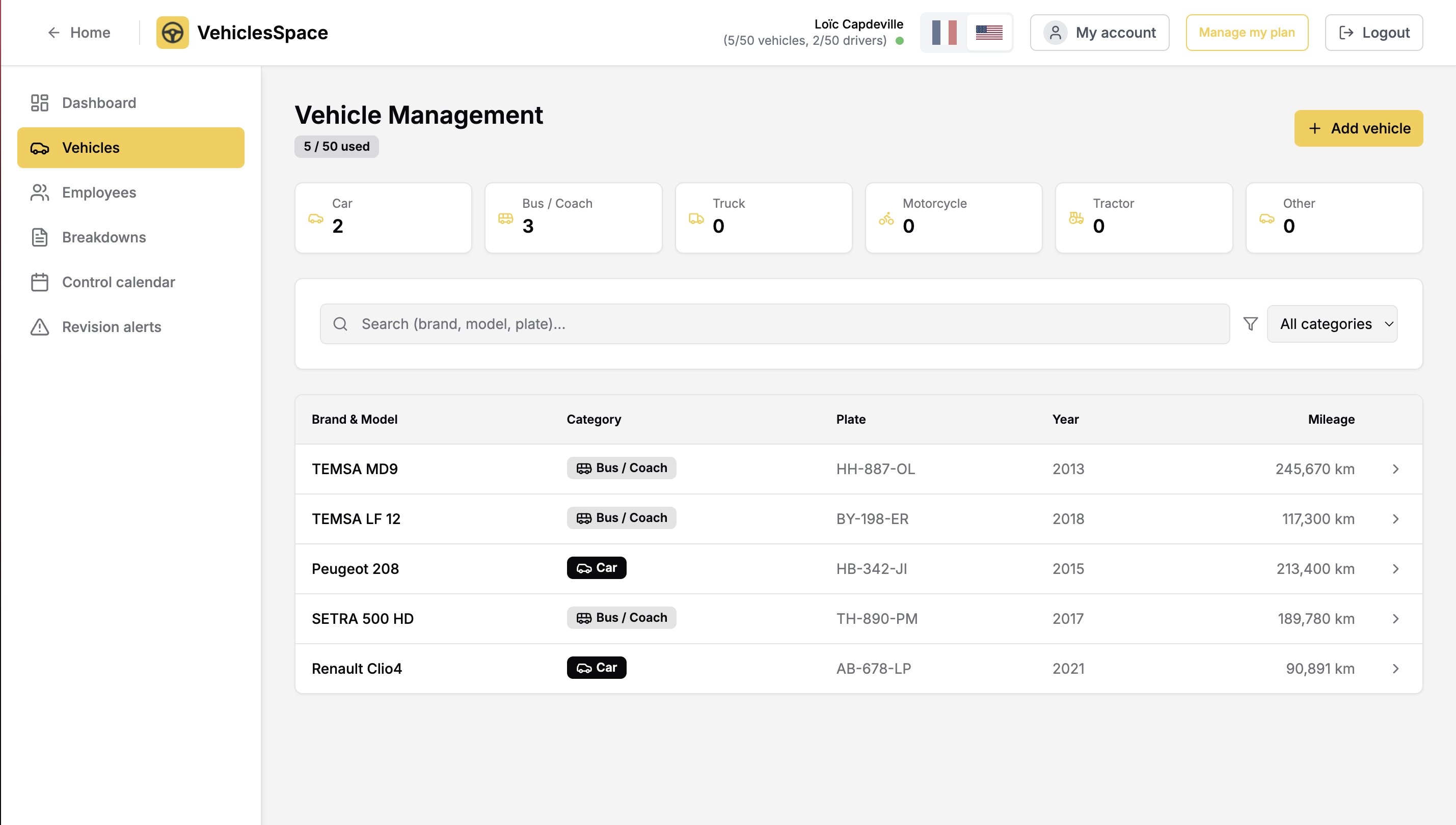Click the Revision alerts warning triangle icon
1456x825 pixels.
(40, 327)
